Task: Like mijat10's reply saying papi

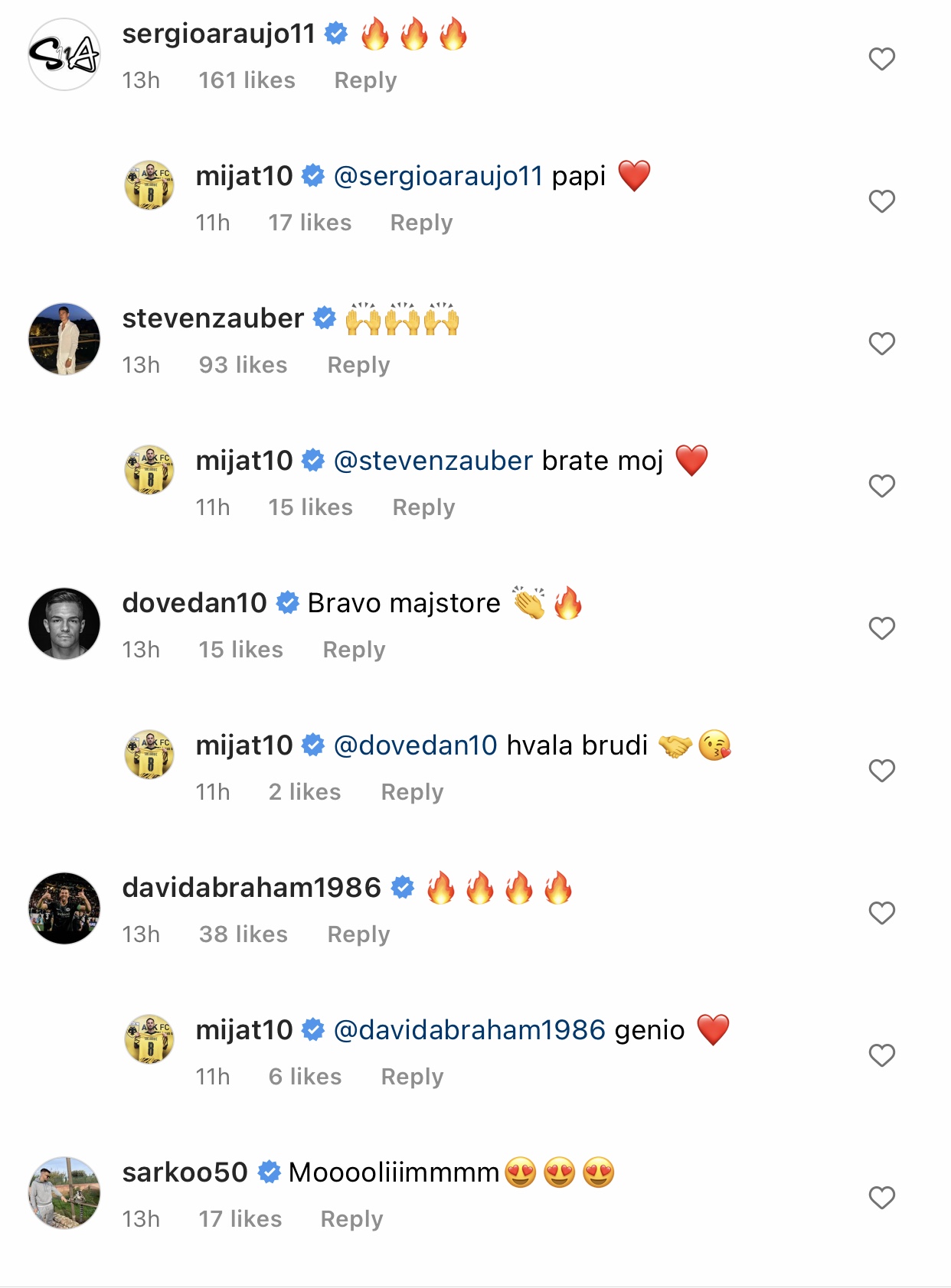Action: (x=881, y=201)
